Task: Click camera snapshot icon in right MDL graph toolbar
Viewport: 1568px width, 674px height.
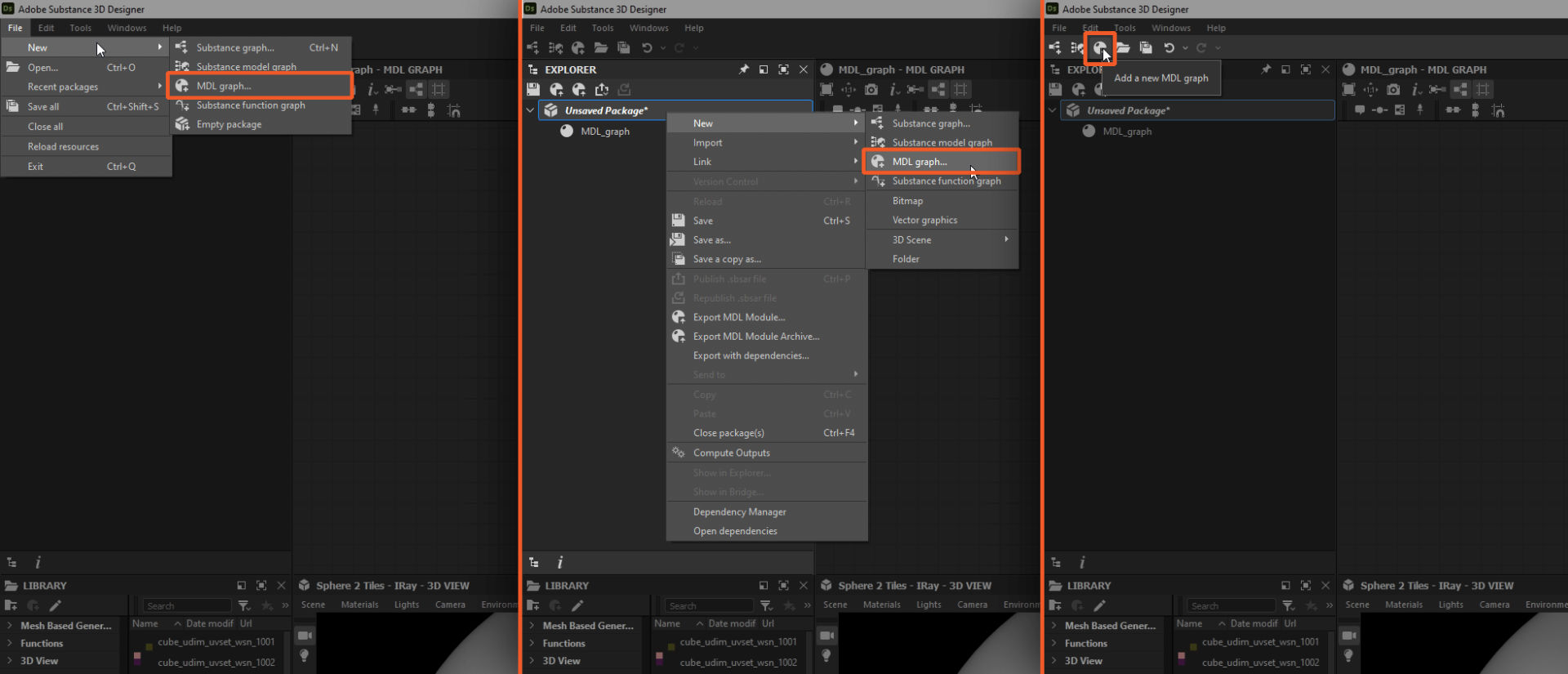Action: click(x=1393, y=89)
